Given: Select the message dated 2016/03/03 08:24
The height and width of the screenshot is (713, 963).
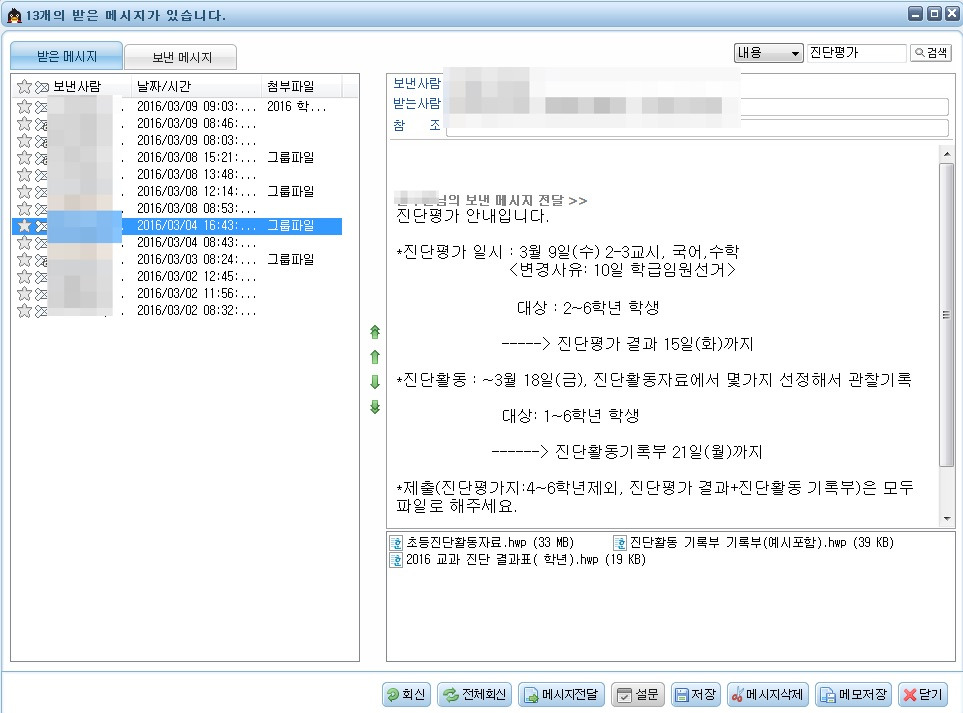Looking at the screenshot, I should tap(177, 260).
